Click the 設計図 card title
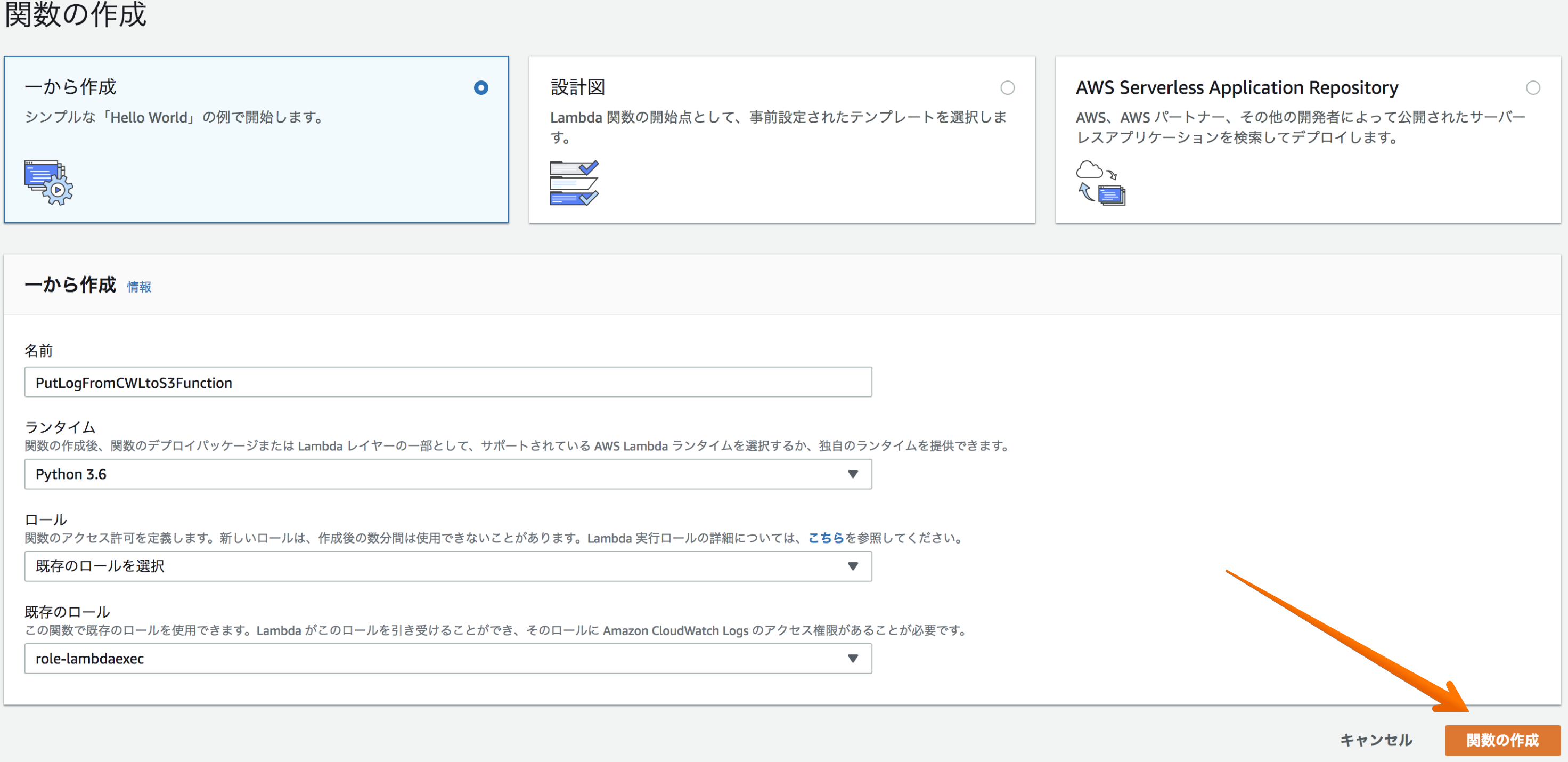This screenshot has height=762, width=1568. click(x=577, y=88)
